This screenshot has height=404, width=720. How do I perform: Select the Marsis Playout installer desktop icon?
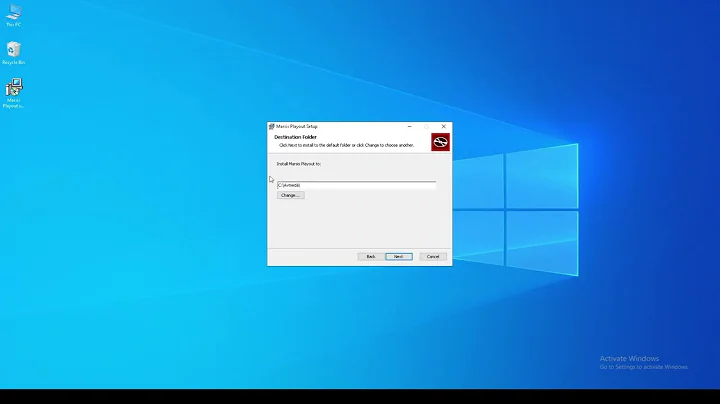point(14,93)
